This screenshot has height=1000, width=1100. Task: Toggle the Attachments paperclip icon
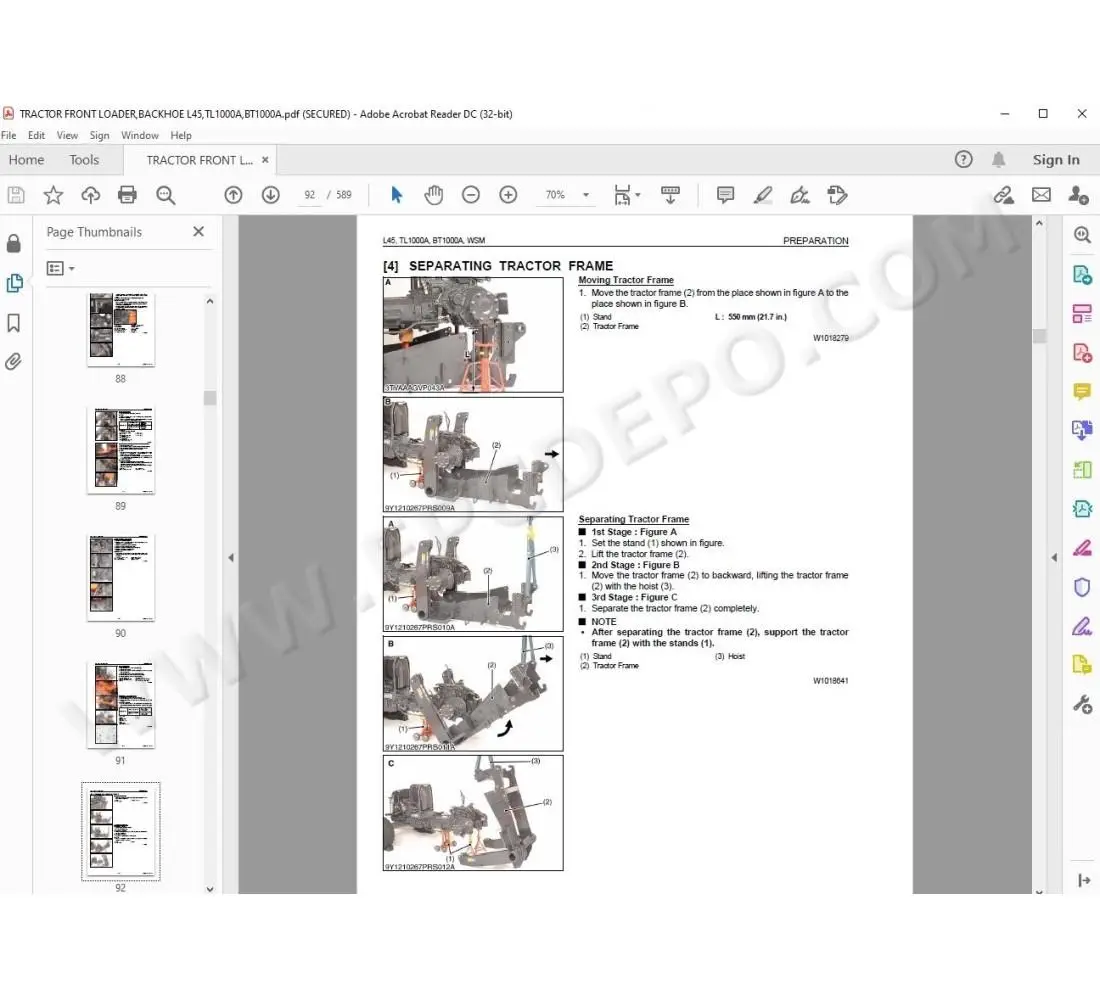coord(13,361)
